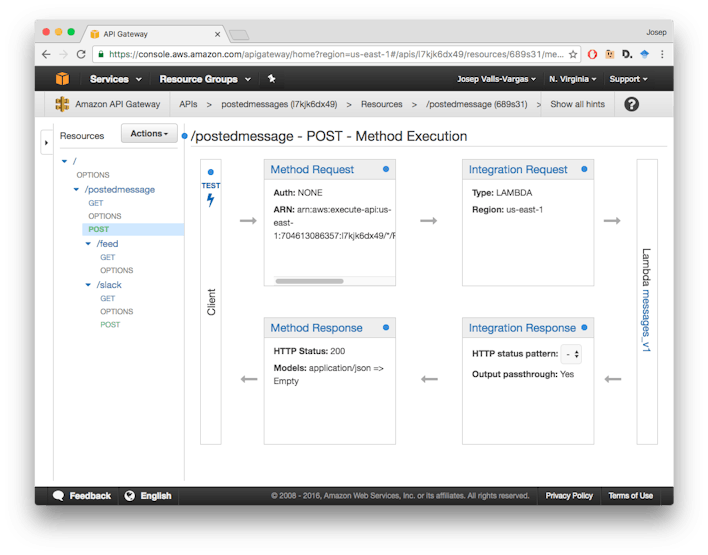Click the pin shortcut icon in AWS navbar
The width and height of the screenshot is (708, 555).
pyautogui.click(x=271, y=79)
